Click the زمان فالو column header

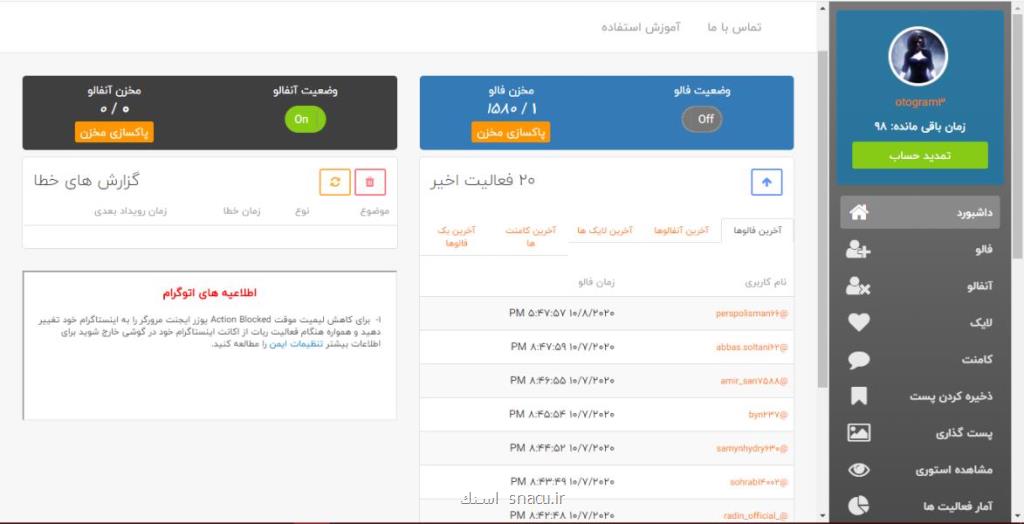click(x=596, y=283)
